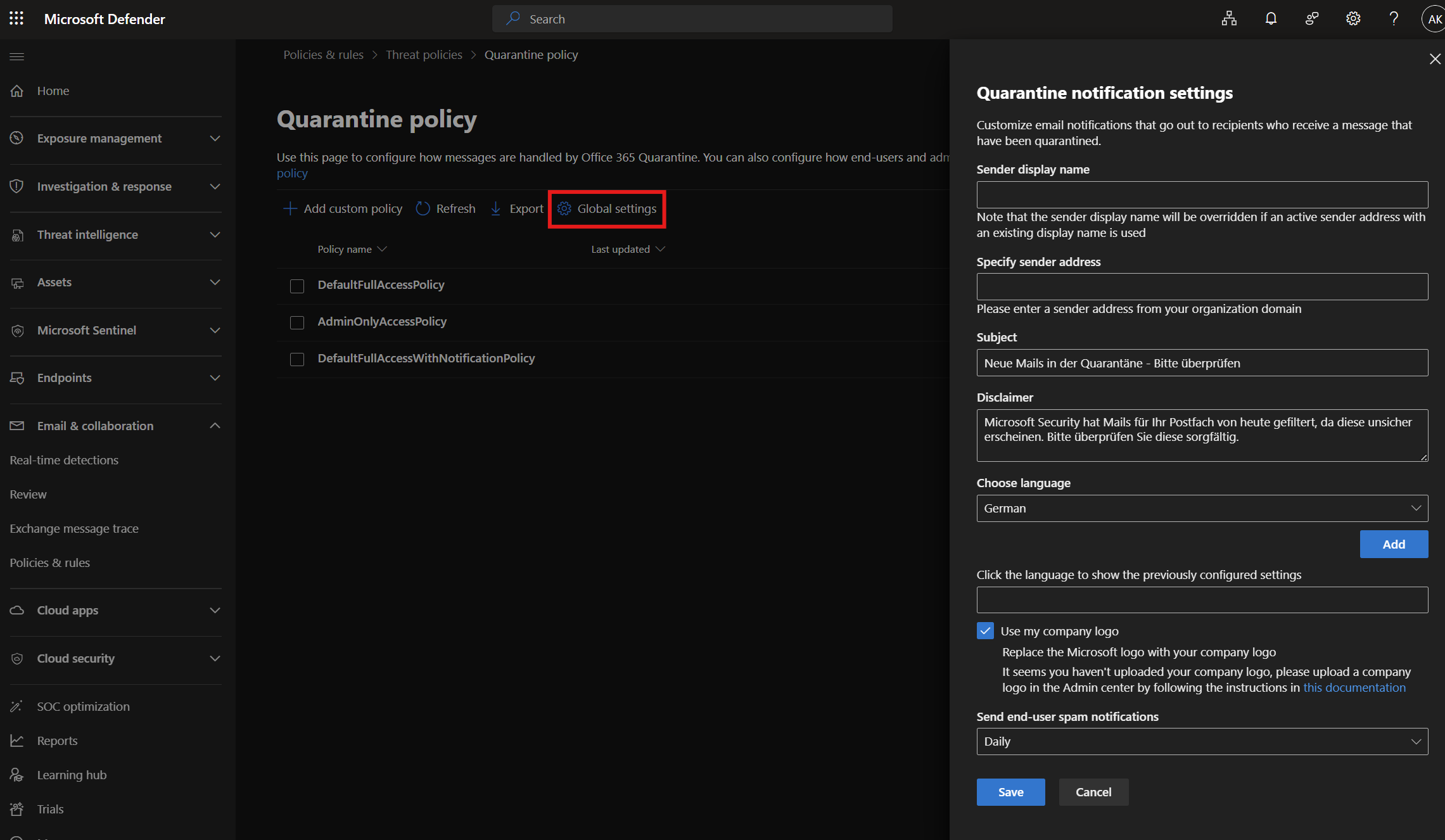Open Send end-user spam notifications dropdown

[1202, 741]
